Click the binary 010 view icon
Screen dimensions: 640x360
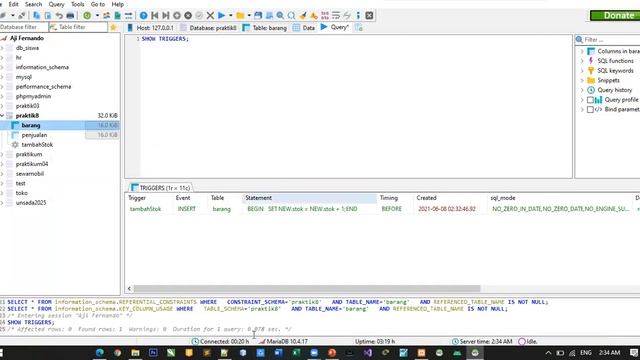[325, 16]
